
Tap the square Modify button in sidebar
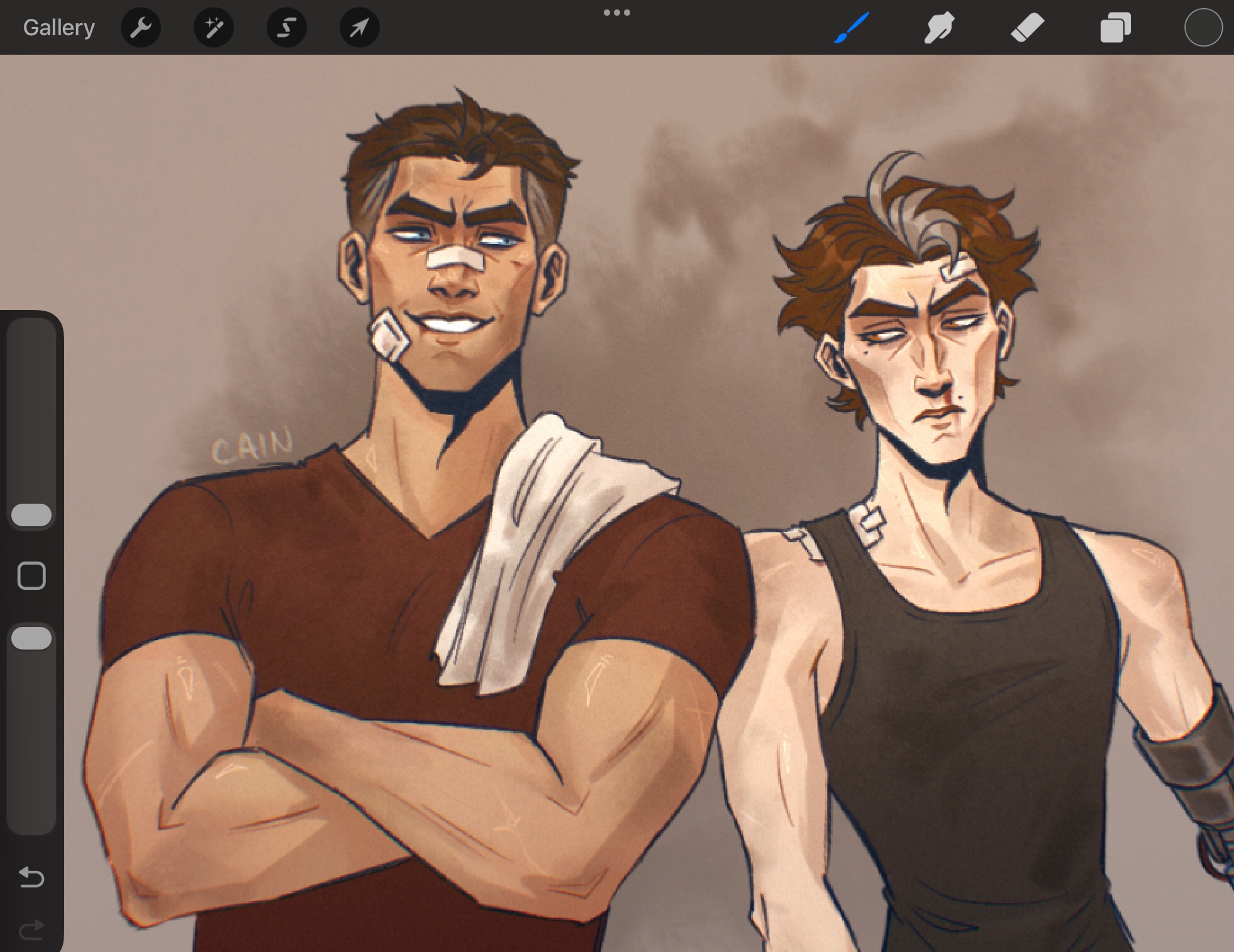click(x=31, y=575)
